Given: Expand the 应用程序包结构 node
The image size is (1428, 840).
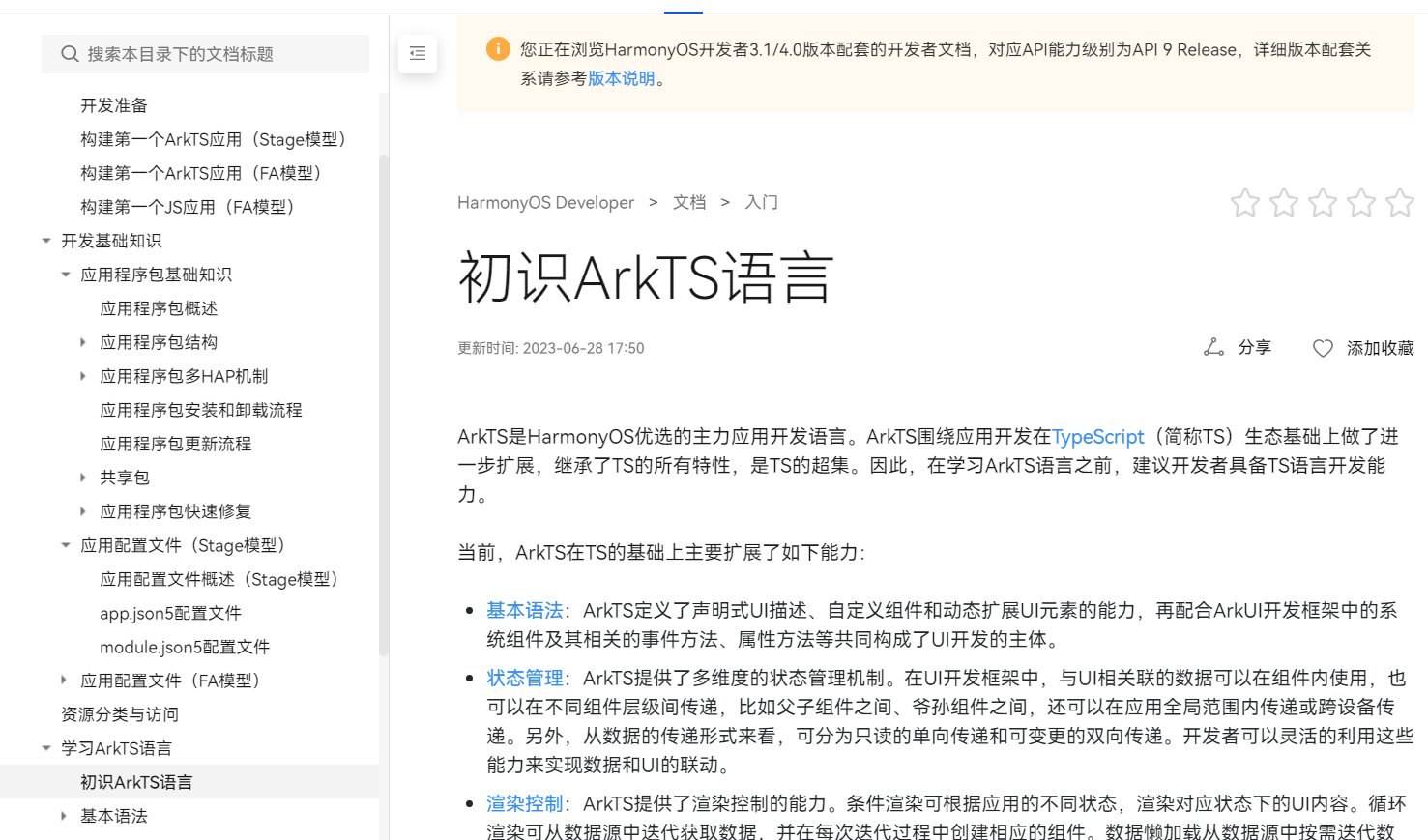Looking at the screenshot, I should coord(83,342).
